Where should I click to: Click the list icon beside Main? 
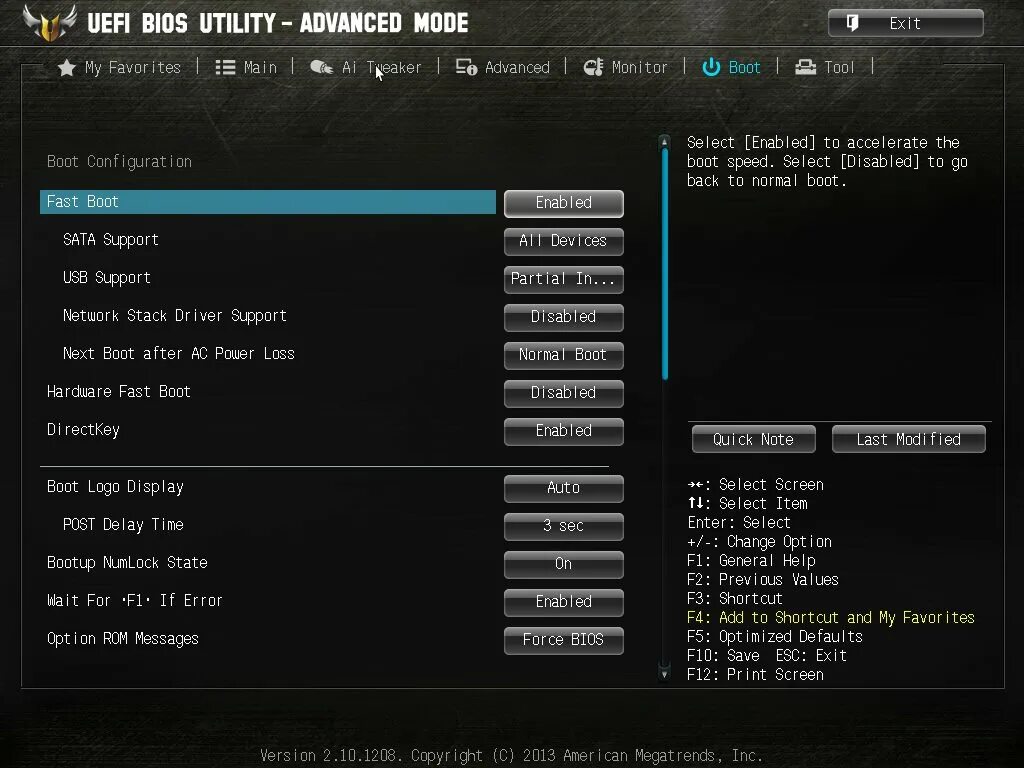coord(225,67)
